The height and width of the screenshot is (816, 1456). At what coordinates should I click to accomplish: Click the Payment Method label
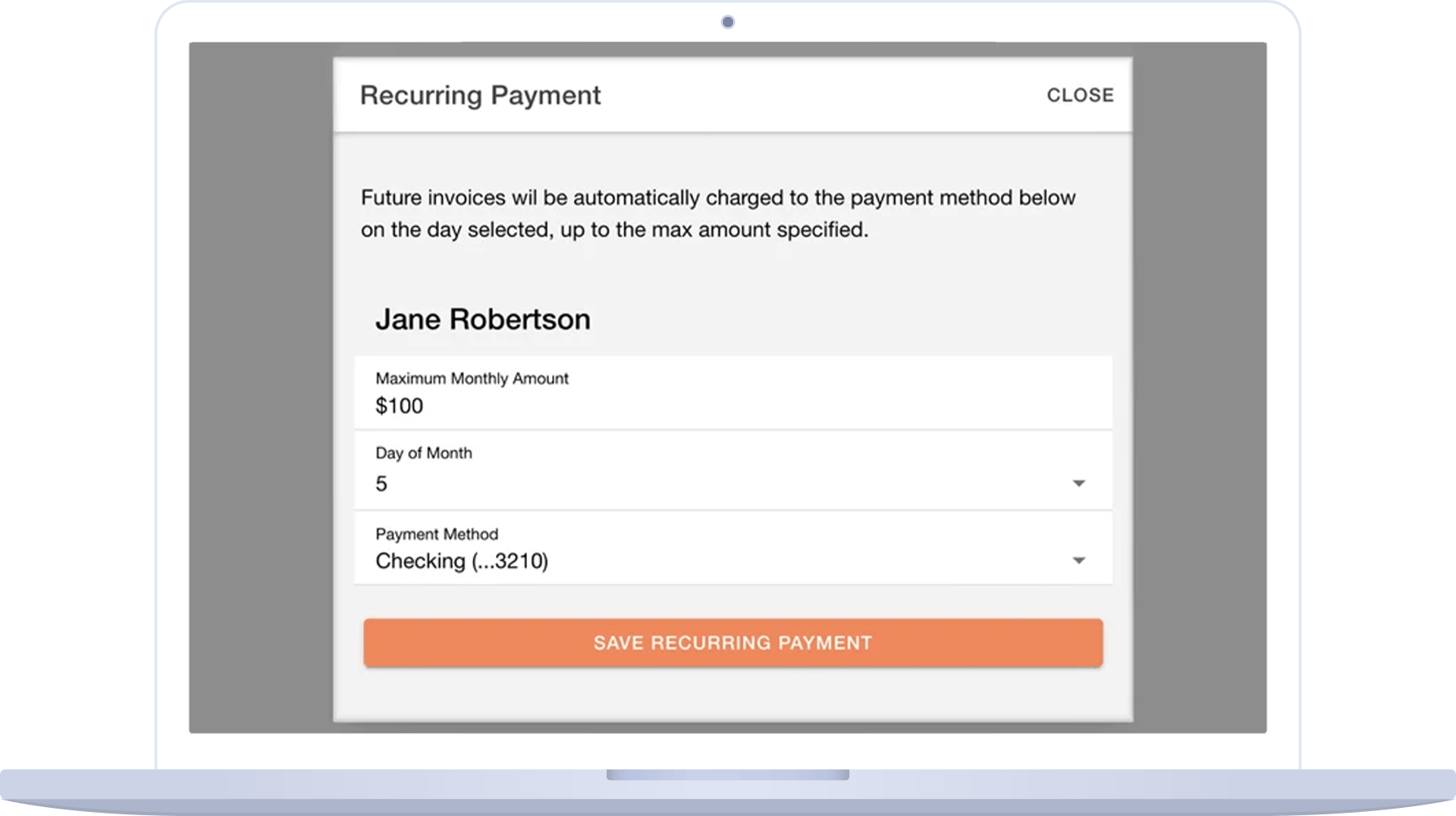(x=436, y=534)
